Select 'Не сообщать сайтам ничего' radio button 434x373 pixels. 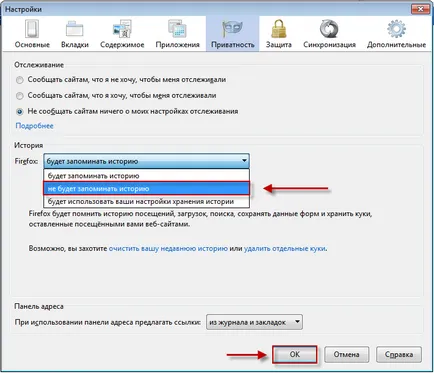20,111
